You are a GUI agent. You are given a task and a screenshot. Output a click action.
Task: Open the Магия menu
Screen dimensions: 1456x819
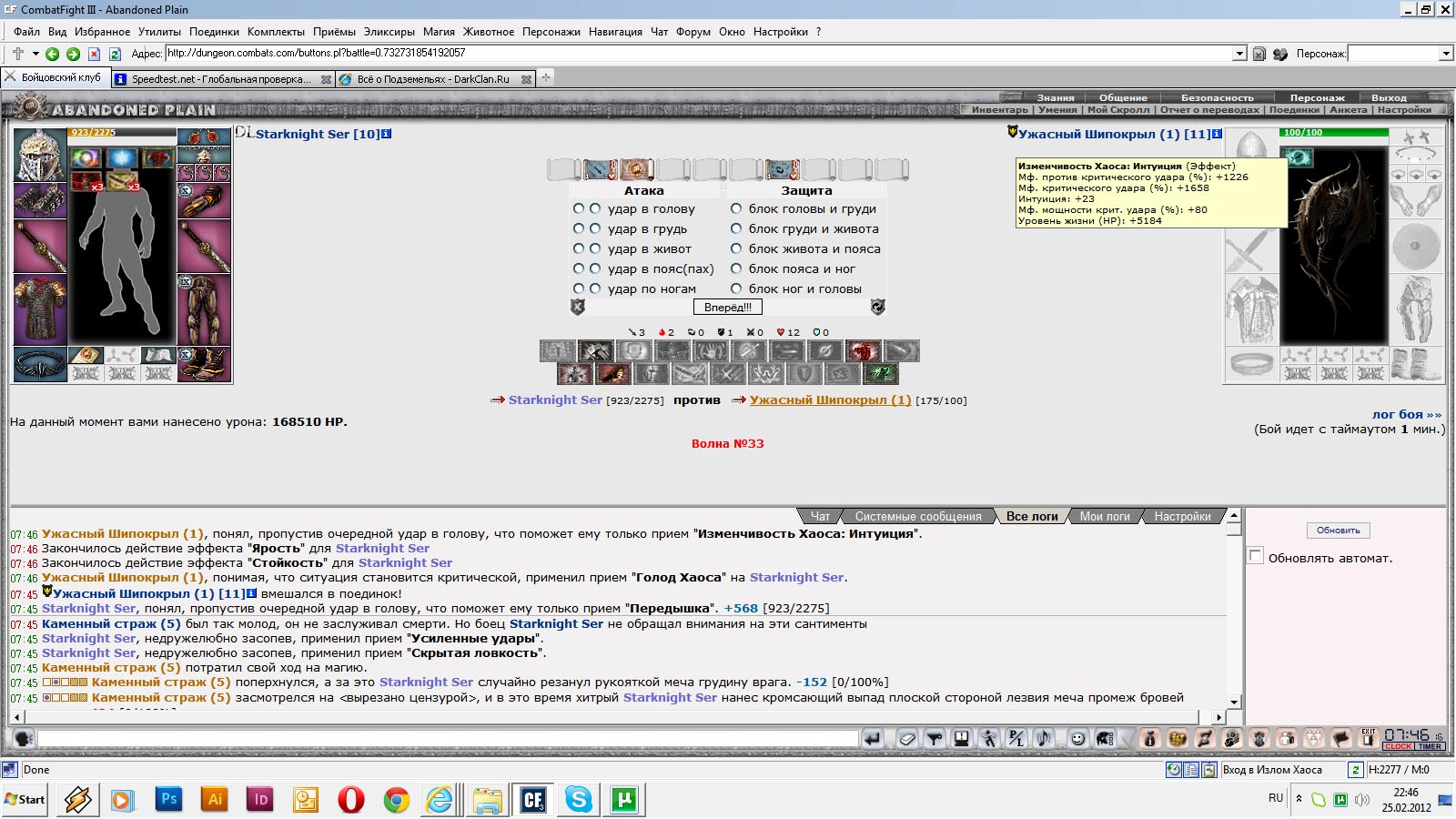pyautogui.click(x=439, y=32)
